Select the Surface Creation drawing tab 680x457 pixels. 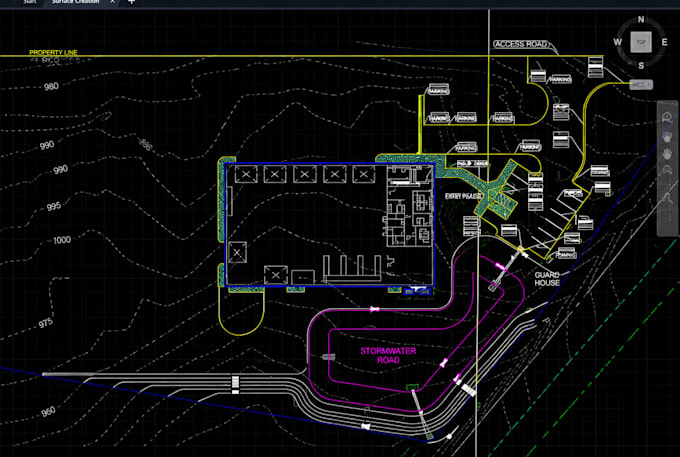point(75,2)
